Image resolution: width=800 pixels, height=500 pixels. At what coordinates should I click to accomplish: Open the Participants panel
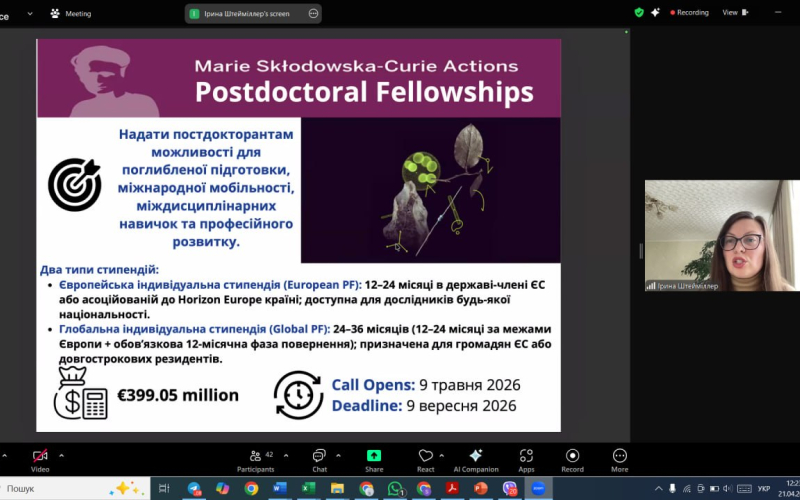[255, 460]
